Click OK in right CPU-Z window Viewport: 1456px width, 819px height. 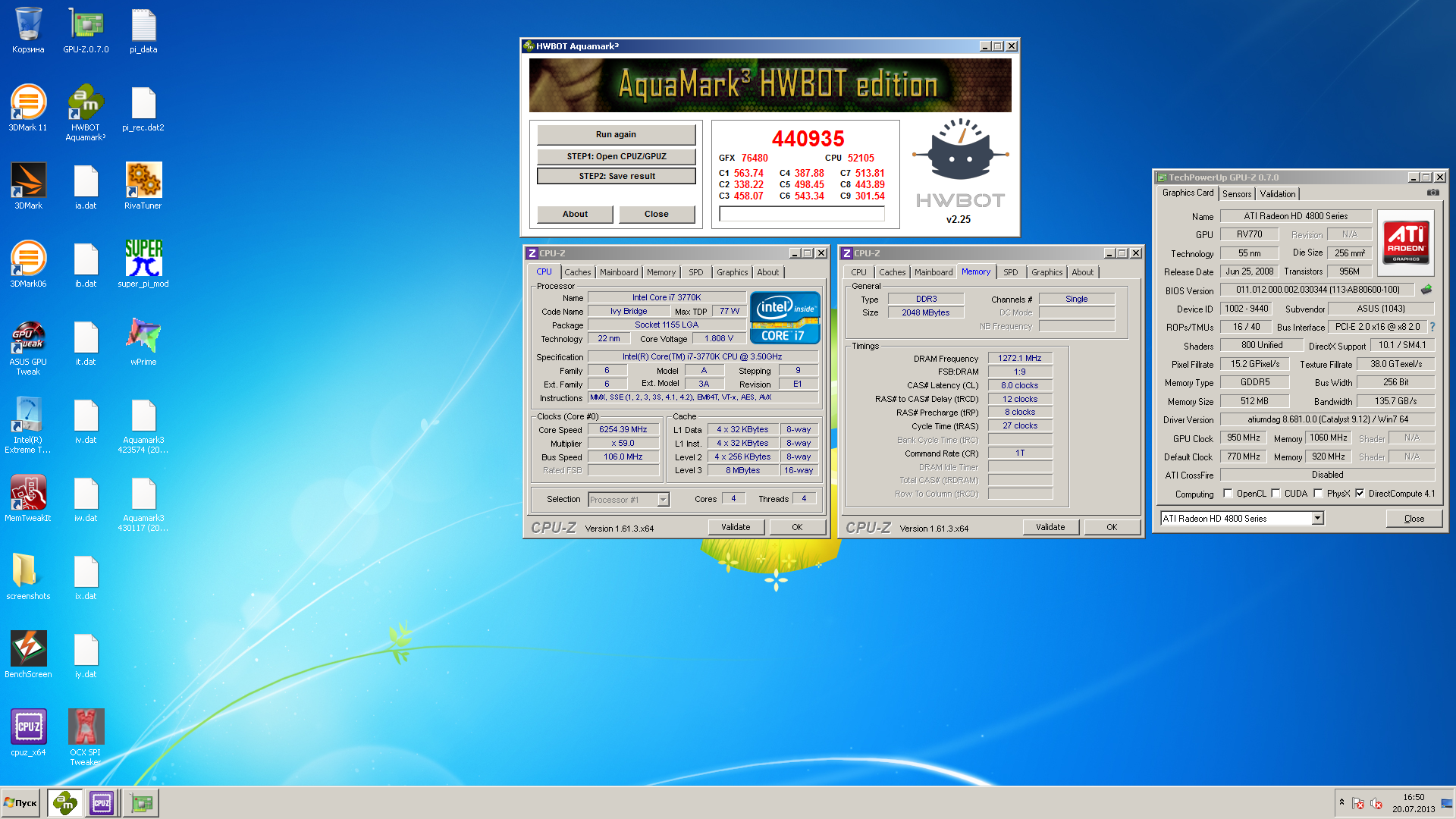click(1112, 527)
